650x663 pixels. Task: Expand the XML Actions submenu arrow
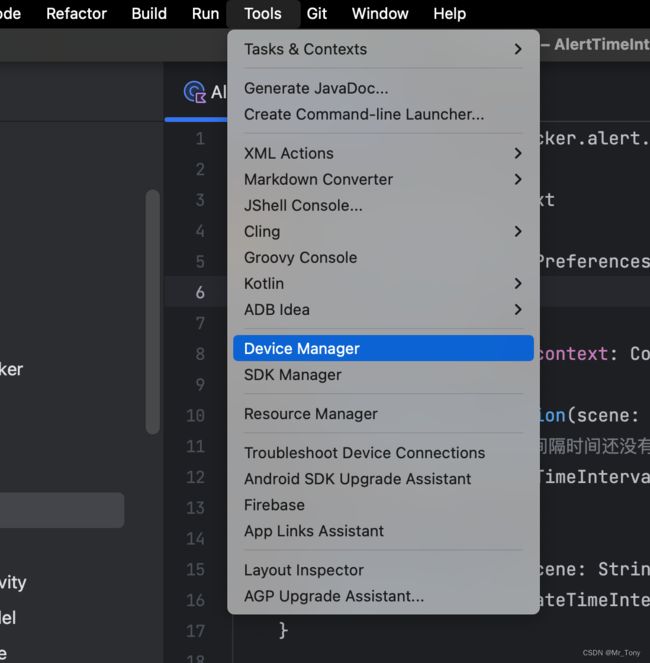click(x=518, y=153)
